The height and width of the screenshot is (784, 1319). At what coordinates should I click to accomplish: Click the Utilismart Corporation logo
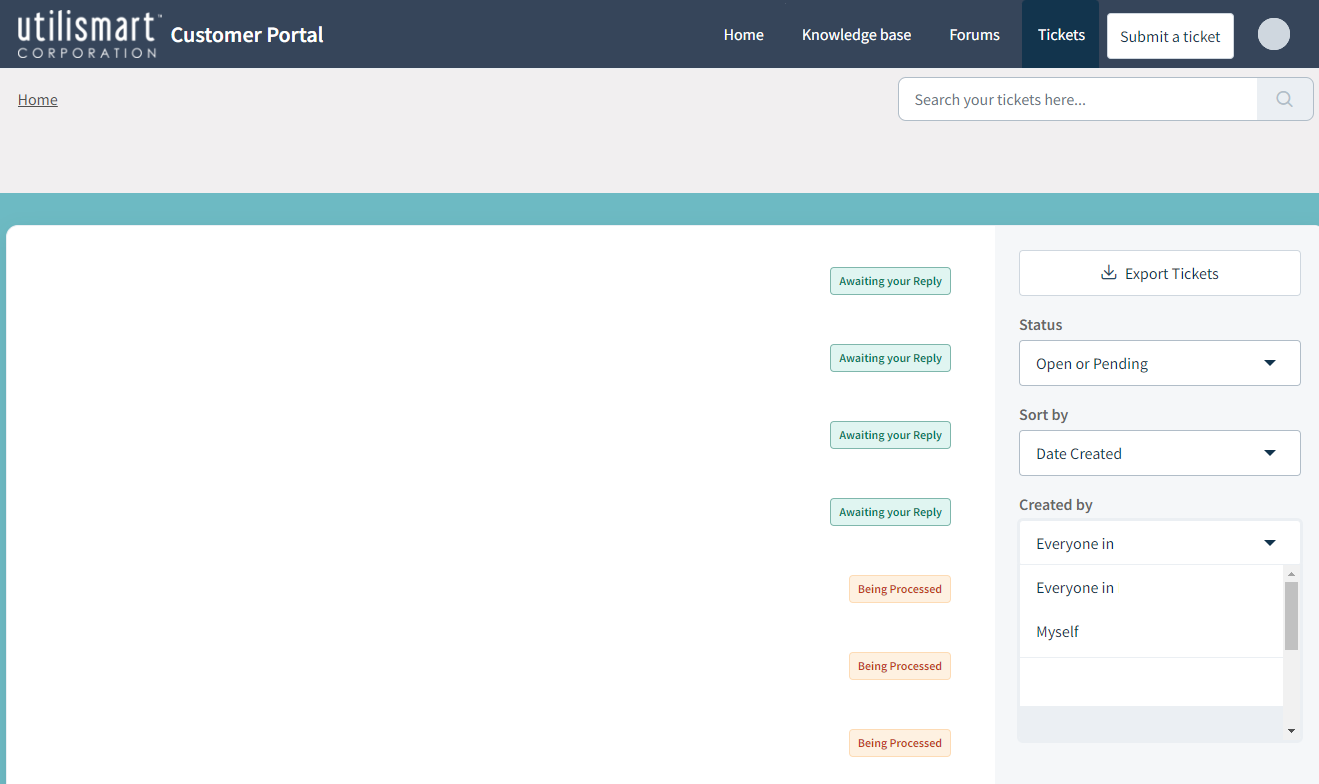tap(89, 35)
